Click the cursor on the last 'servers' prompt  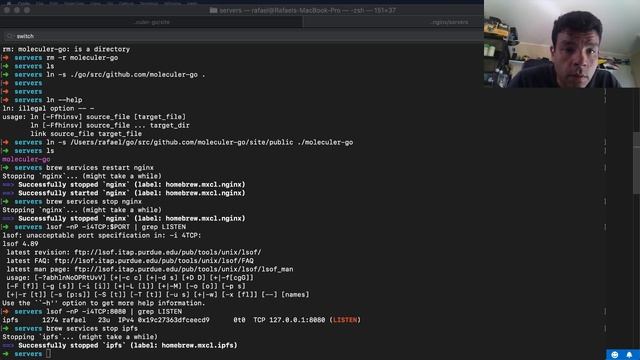click(48, 354)
